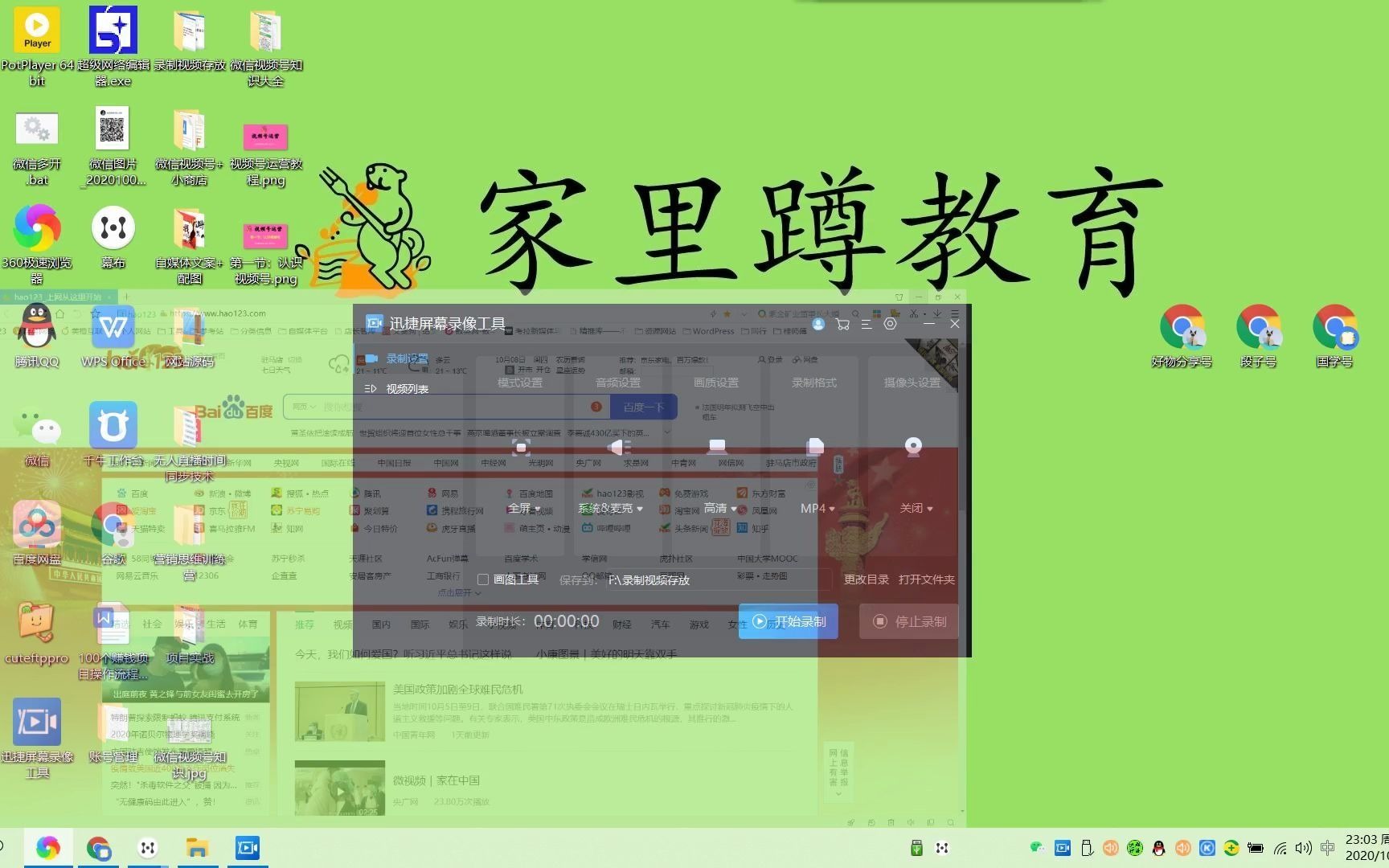
Task: Select the 微信多开.bat desktop icon
Action: click(37, 147)
